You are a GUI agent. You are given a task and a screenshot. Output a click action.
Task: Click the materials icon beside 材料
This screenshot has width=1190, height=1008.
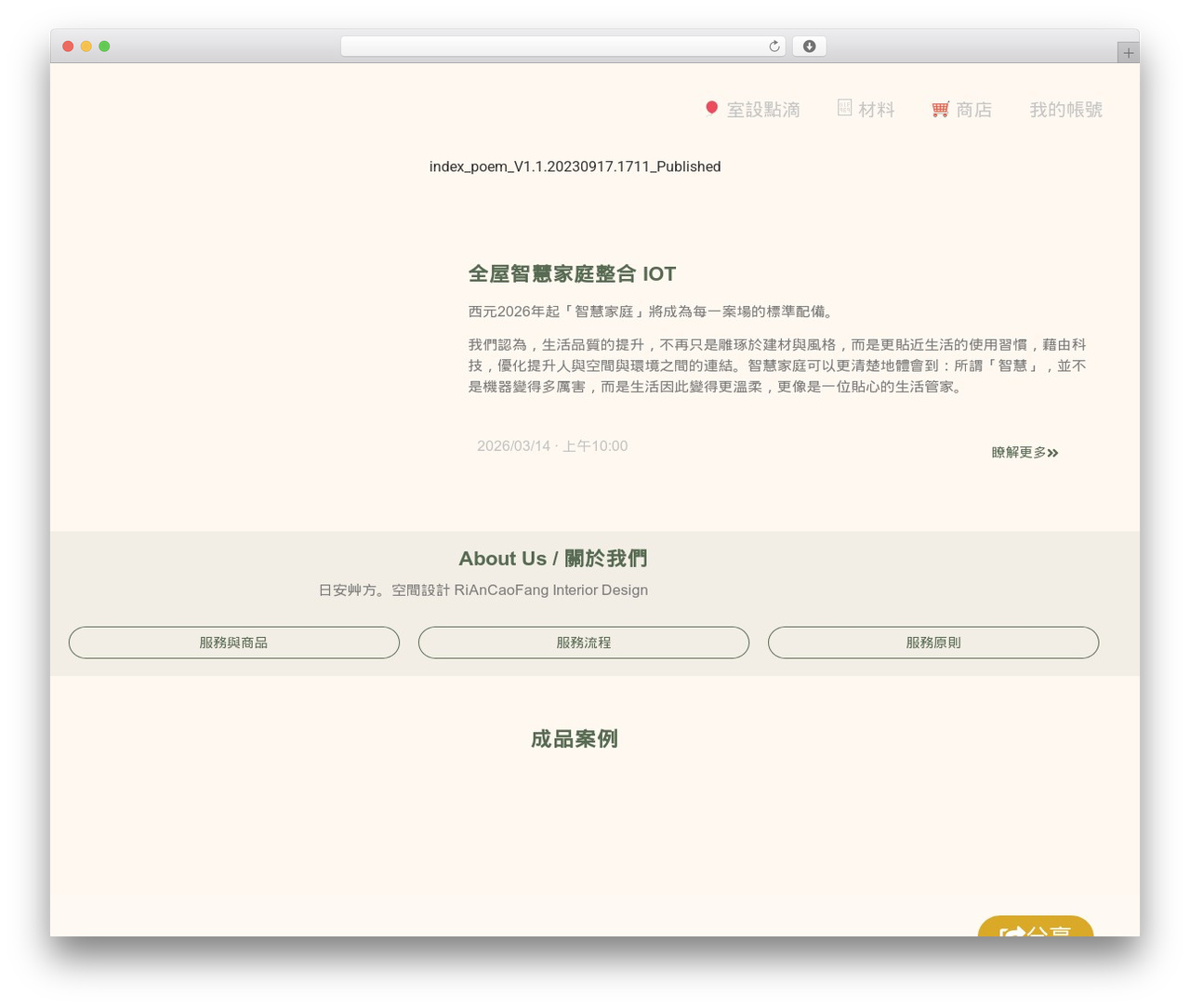click(844, 108)
